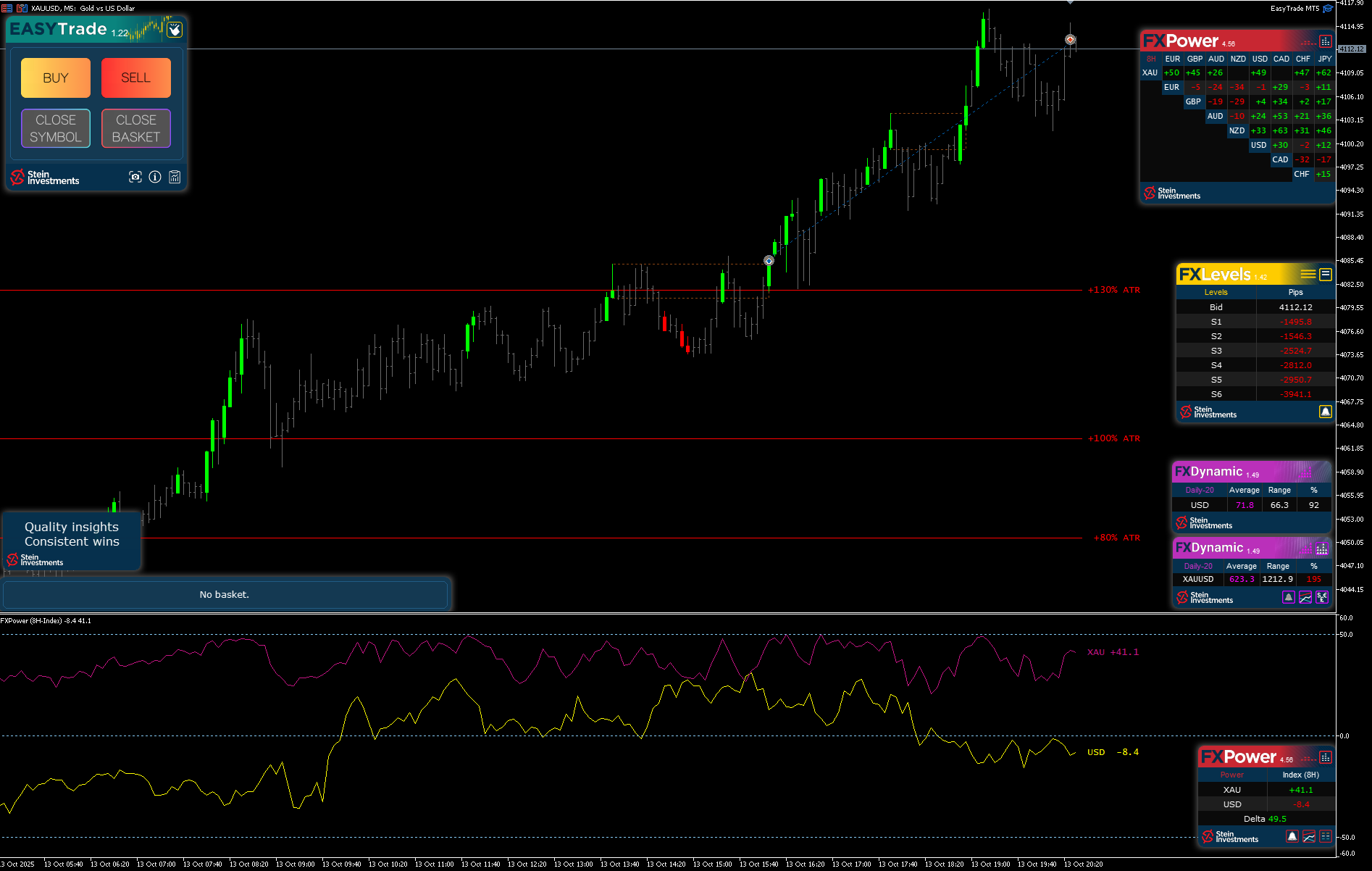Click the Bid value 4112.12 in FXLevels
The height and width of the screenshot is (871, 1372).
tap(1295, 307)
